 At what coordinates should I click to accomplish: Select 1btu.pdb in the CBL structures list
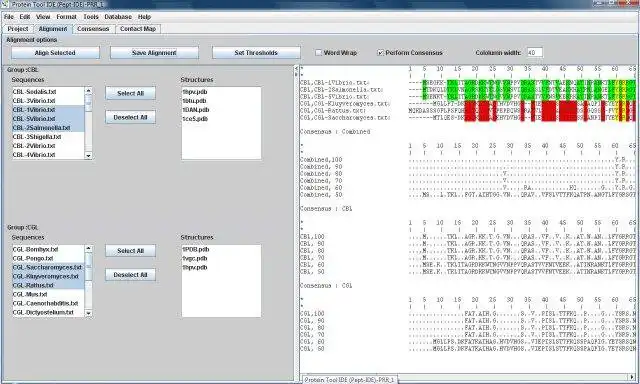[x=221, y=101]
